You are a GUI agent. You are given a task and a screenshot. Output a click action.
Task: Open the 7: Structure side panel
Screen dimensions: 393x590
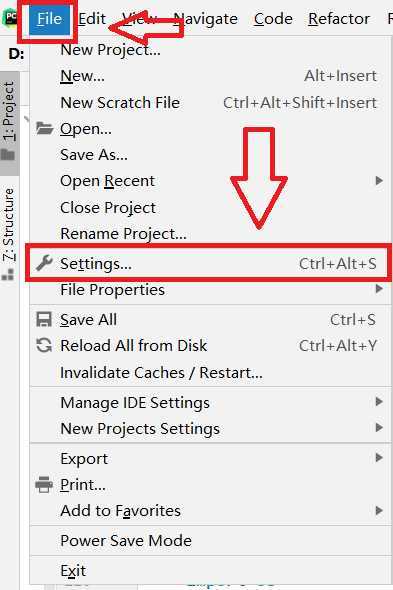9,233
